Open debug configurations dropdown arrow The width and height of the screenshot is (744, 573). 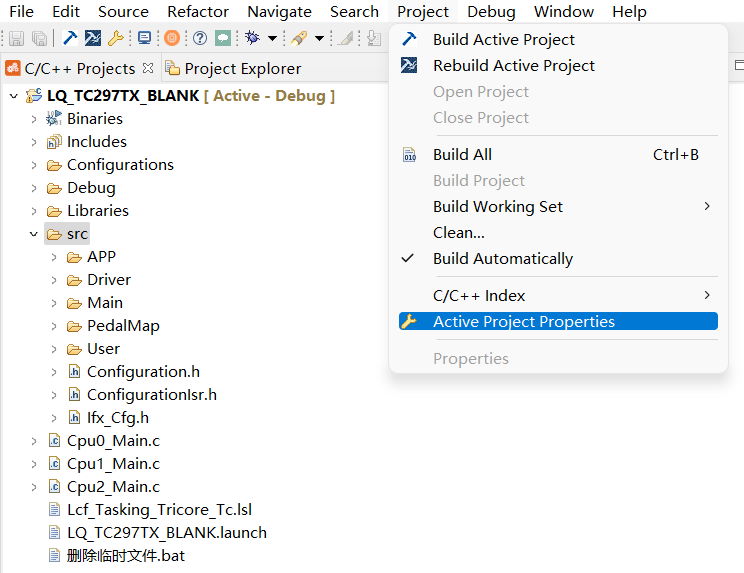(x=271, y=38)
